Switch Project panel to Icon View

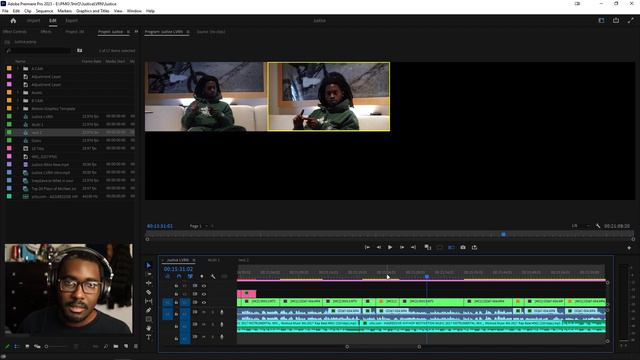coord(27,346)
